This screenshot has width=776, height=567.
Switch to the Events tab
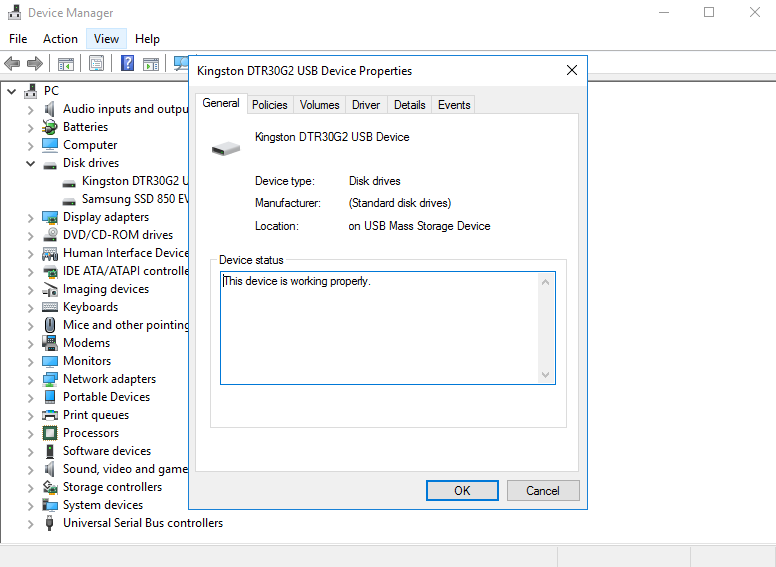pos(454,105)
